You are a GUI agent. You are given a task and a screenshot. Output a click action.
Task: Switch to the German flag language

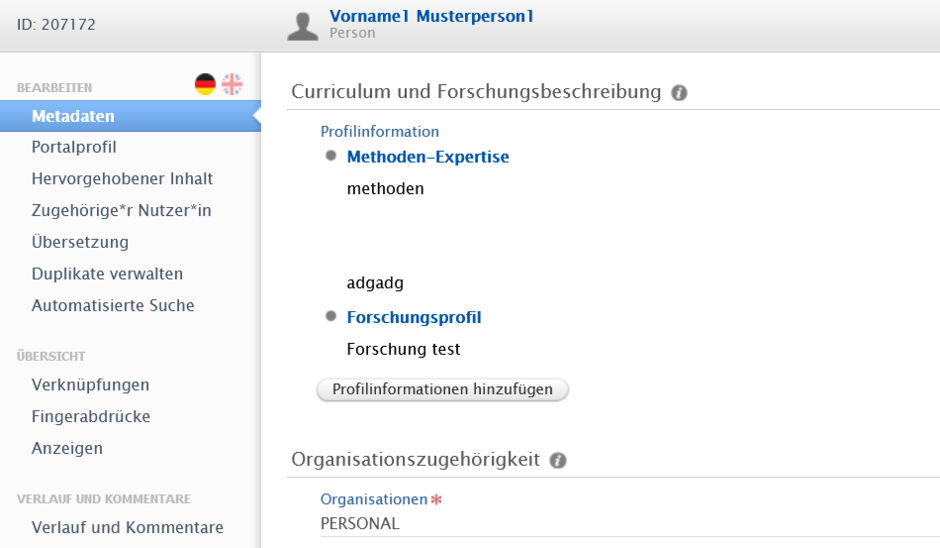coord(205,84)
